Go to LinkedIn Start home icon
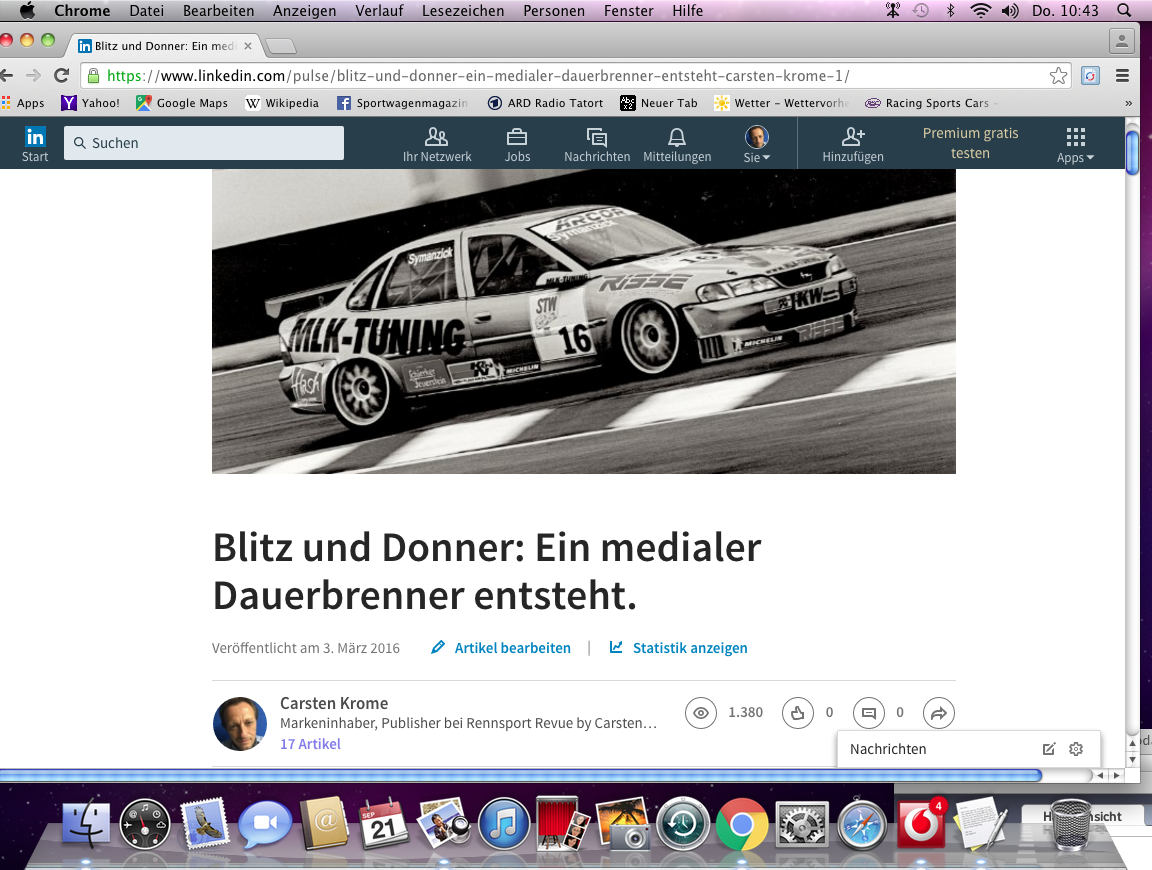Viewport: 1152px width, 870px height. pos(35,144)
